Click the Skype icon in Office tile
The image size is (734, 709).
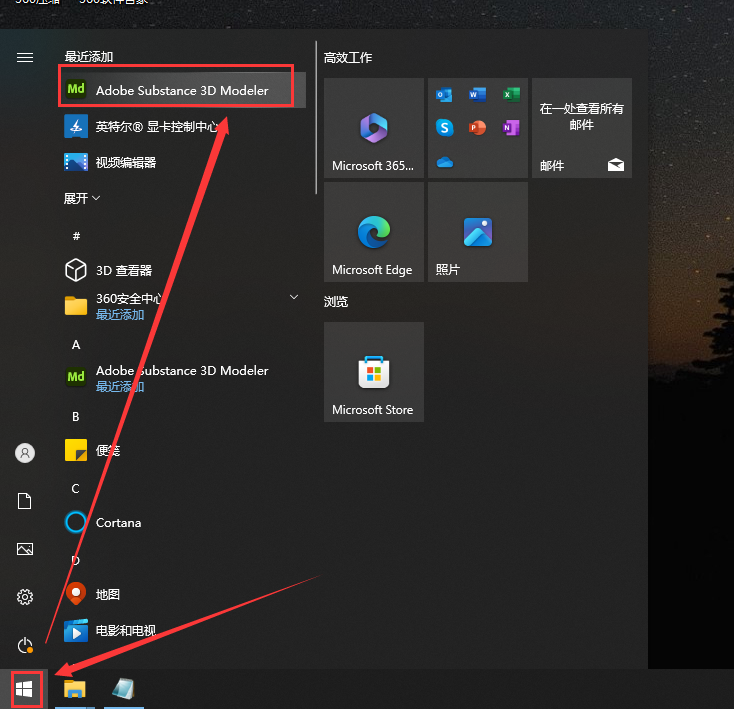tap(444, 127)
